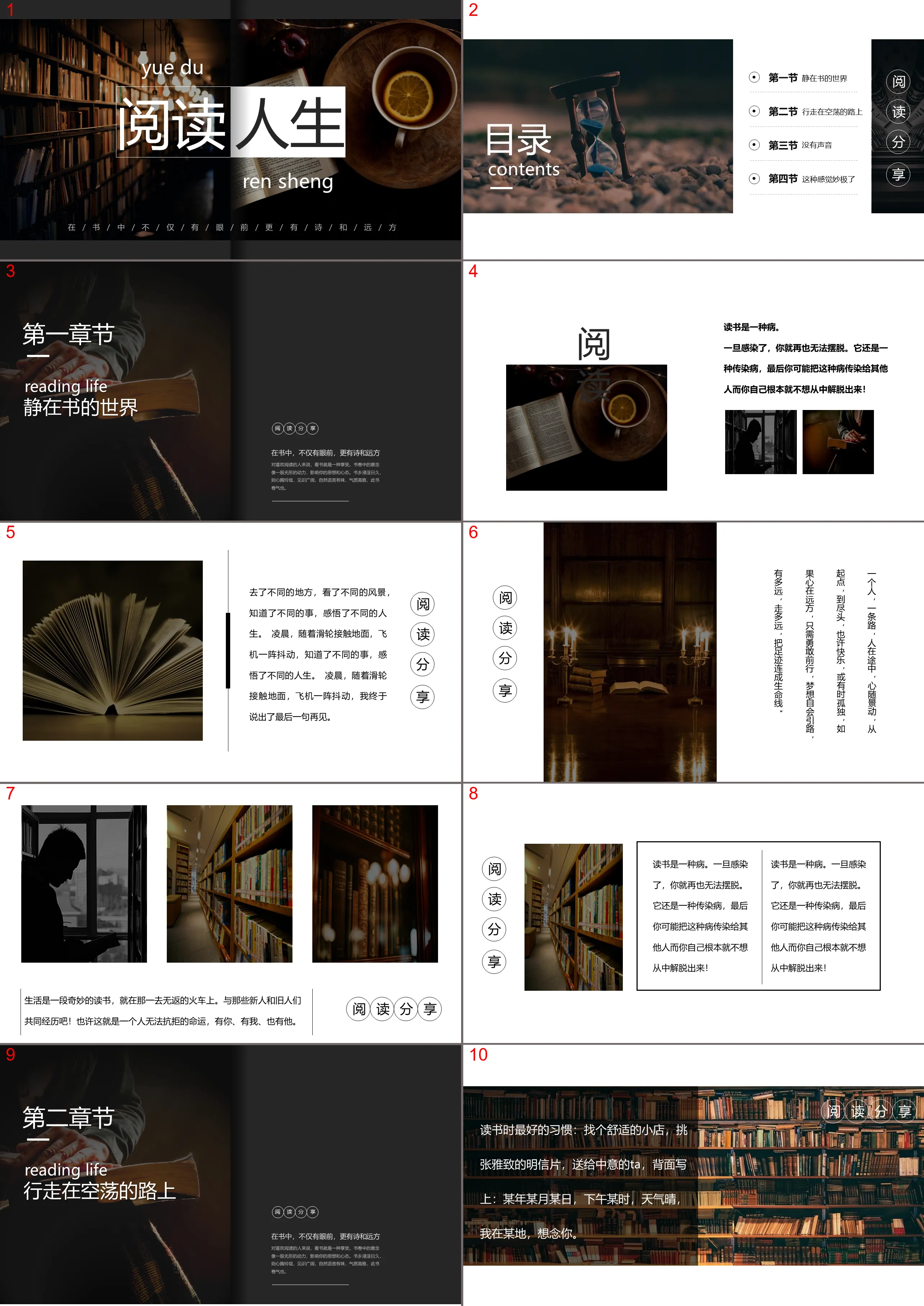Click the bookshelf photo on slide 8
924x1306 pixels.
(x=573, y=917)
